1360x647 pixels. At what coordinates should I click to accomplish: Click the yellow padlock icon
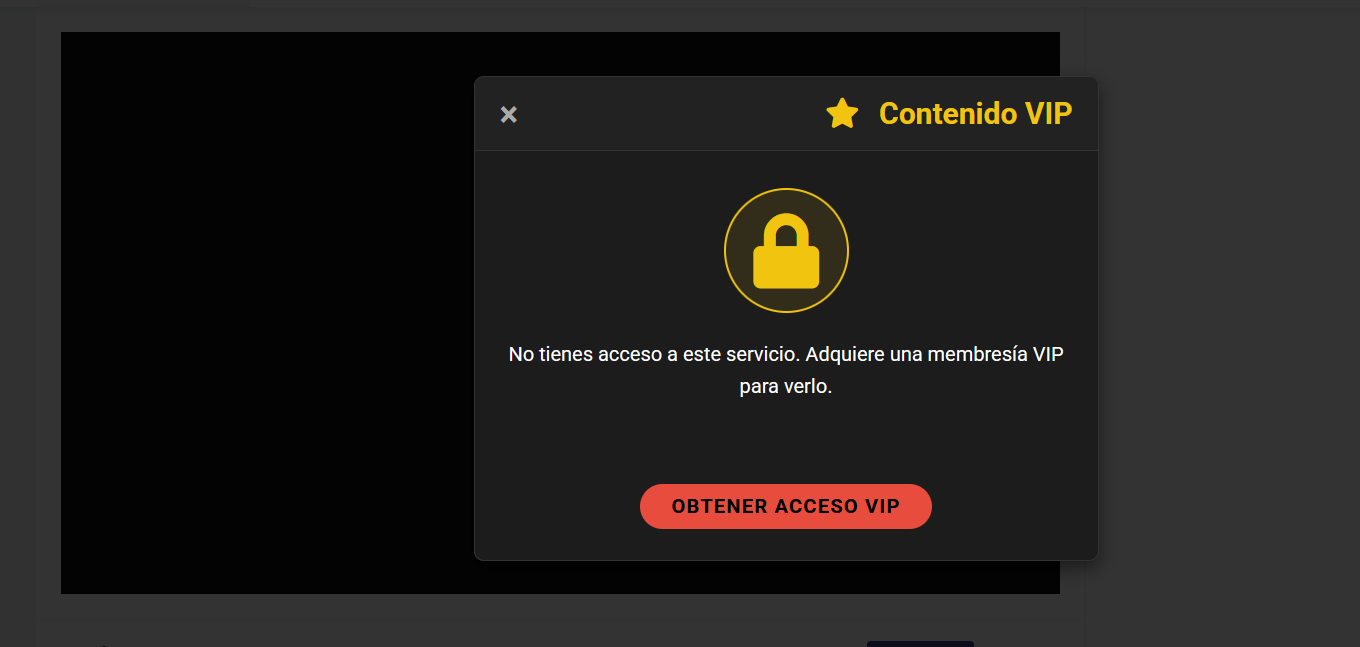coord(786,251)
